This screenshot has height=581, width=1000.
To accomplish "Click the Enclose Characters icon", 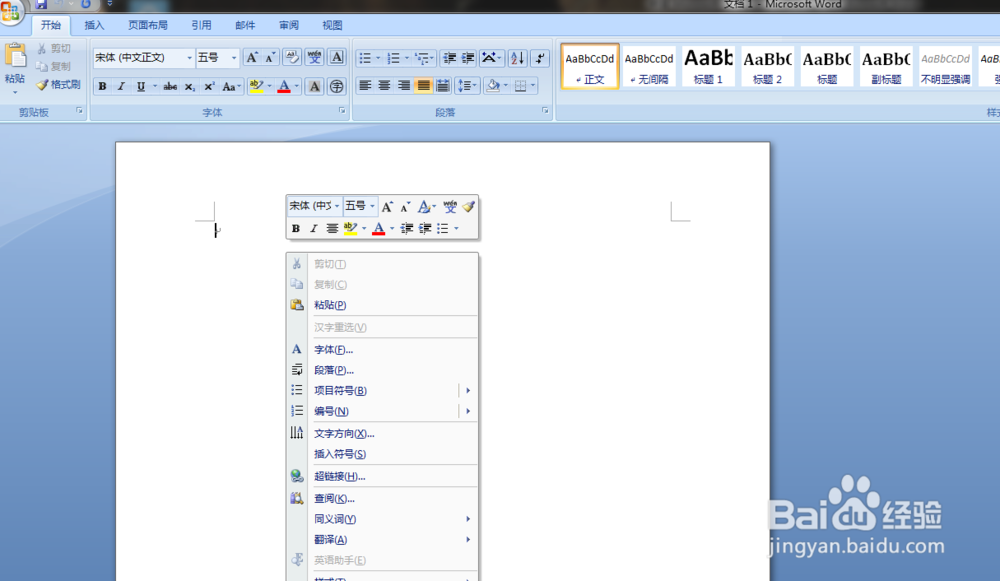I will pyautogui.click(x=336, y=86).
